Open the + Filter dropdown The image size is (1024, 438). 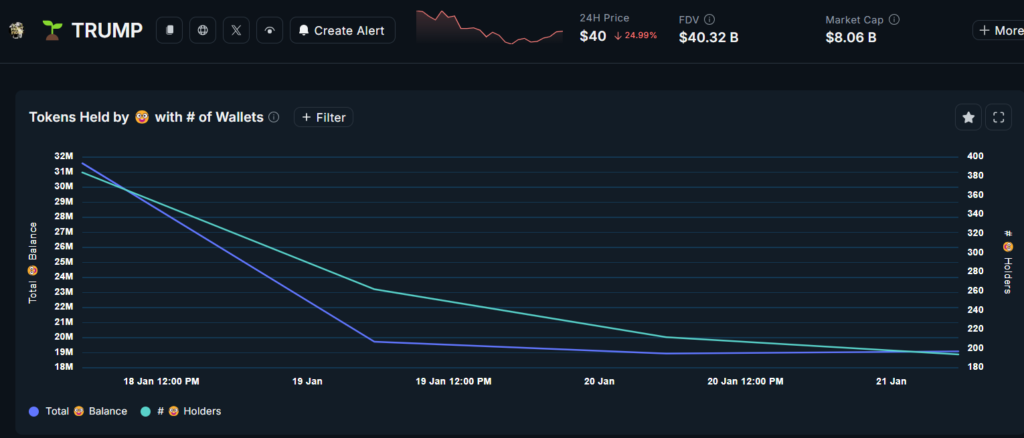pyautogui.click(x=323, y=118)
